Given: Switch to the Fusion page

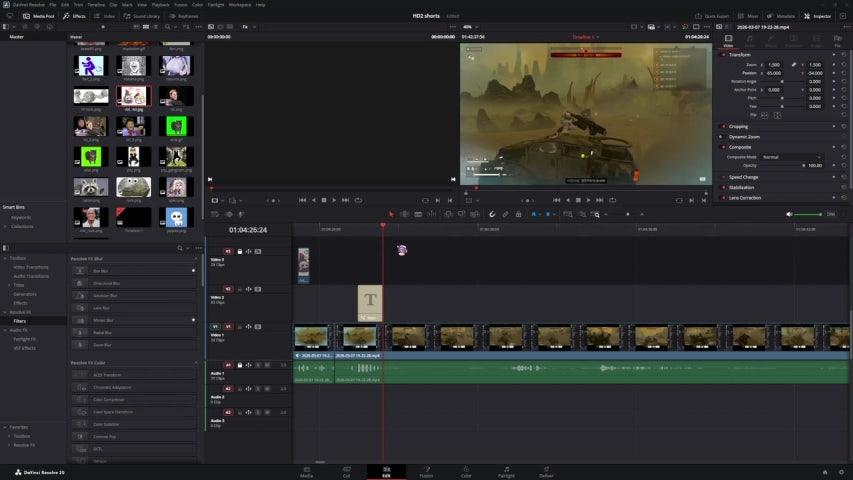Looking at the screenshot, I should (x=426, y=471).
